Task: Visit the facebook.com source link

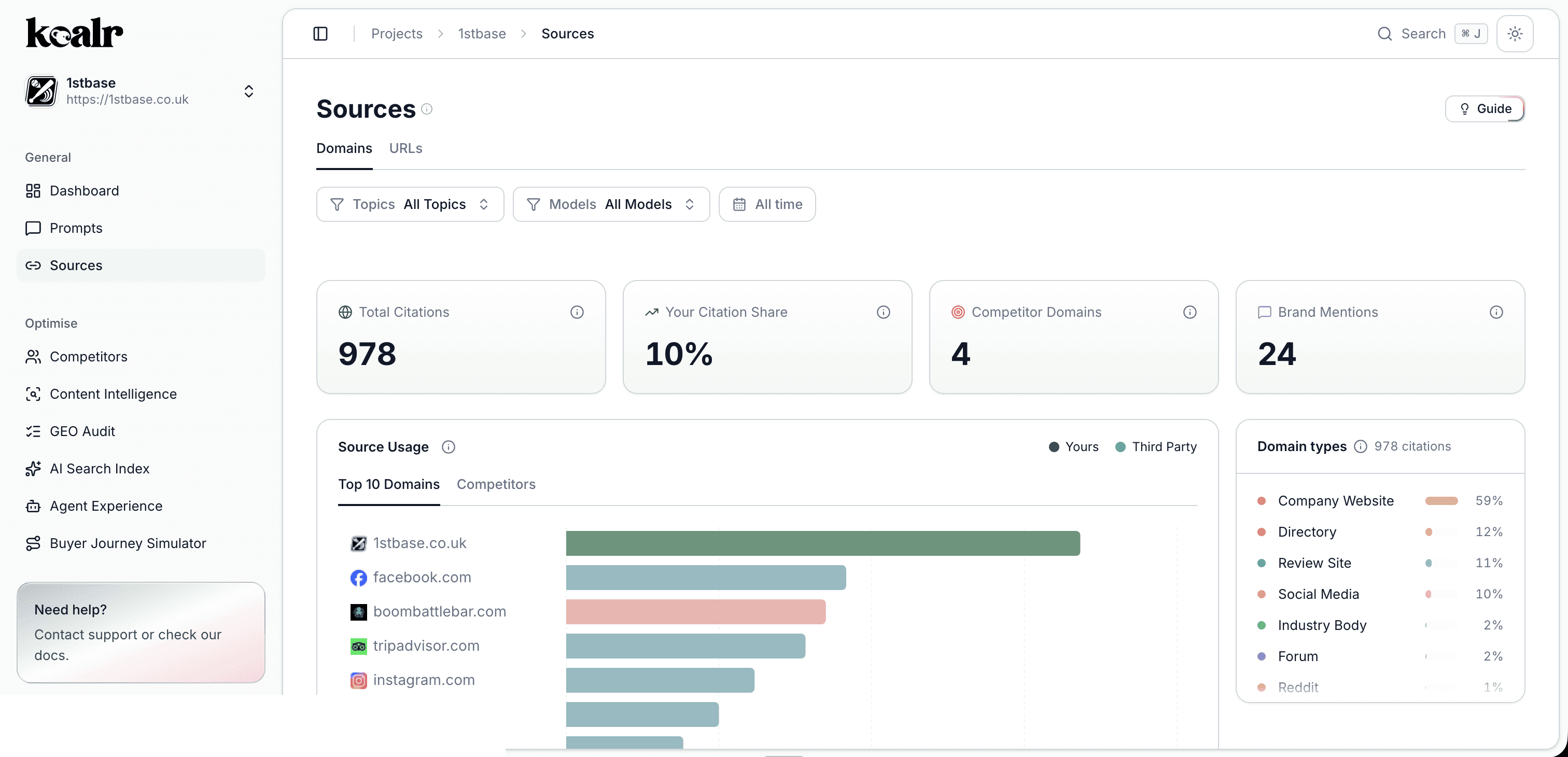Action: tap(423, 577)
